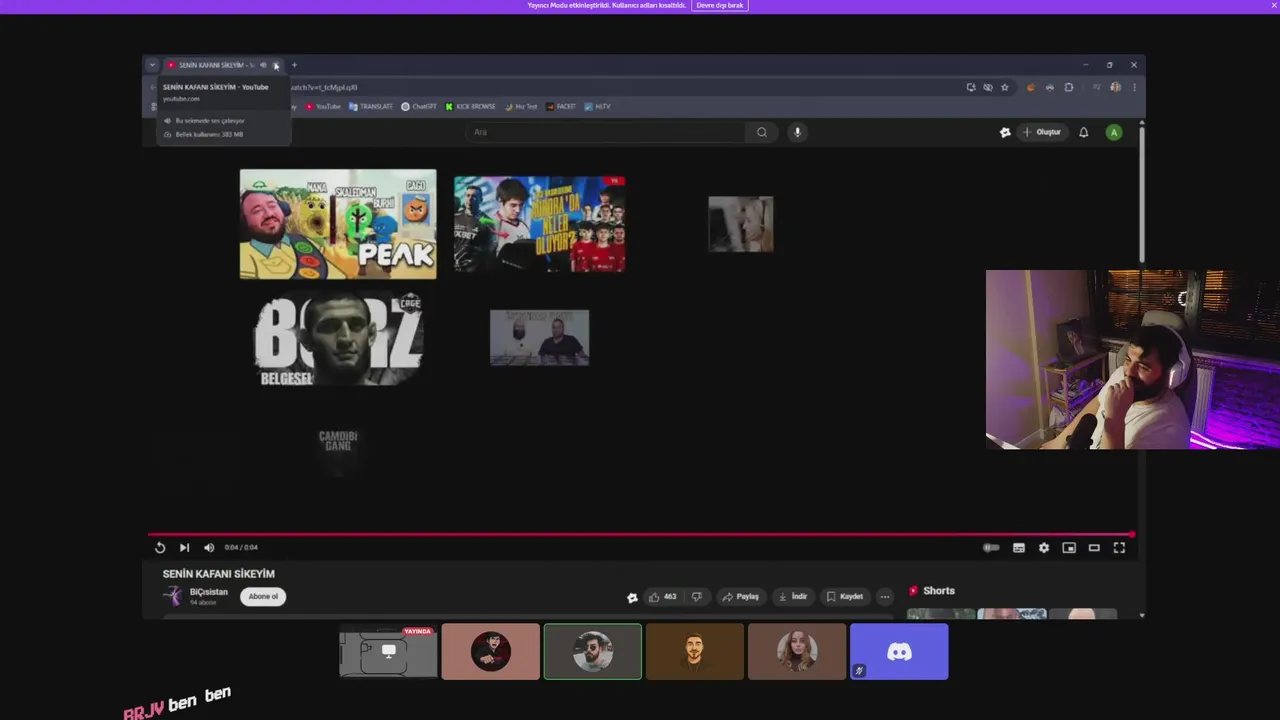Click the Chrome profile avatar
This screenshot has height=720, width=1280.
pyautogui.click(x=1115, y=87)
